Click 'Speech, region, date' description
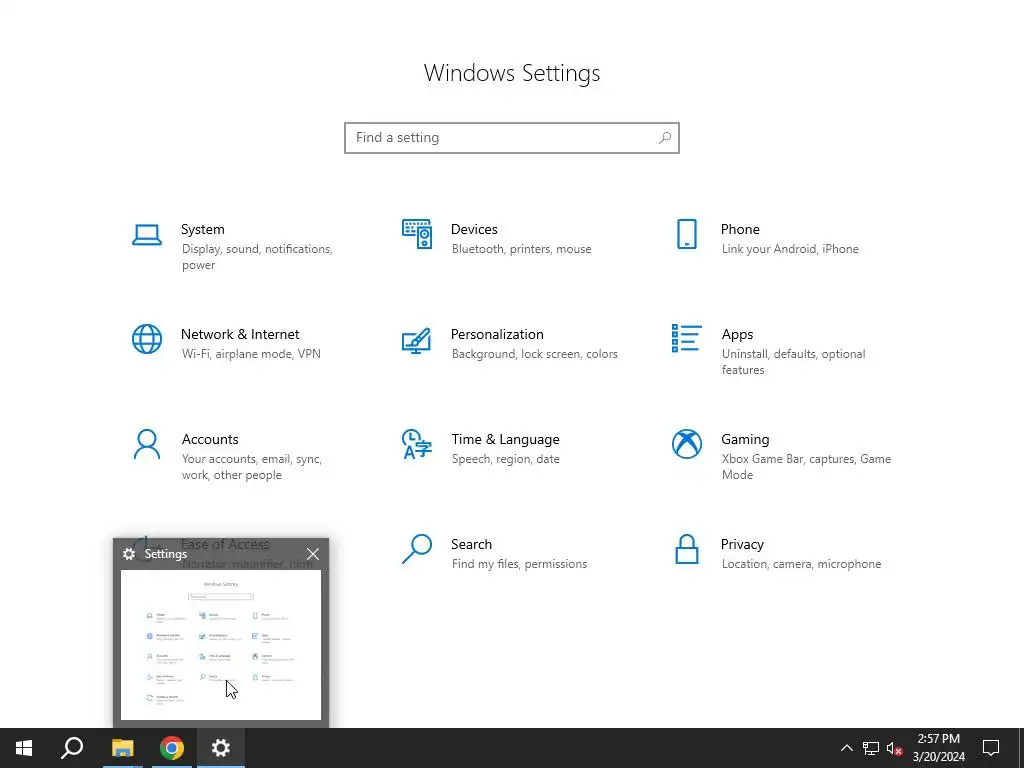1024x768 pixels. pyautogui.click(x=505, y=459)
